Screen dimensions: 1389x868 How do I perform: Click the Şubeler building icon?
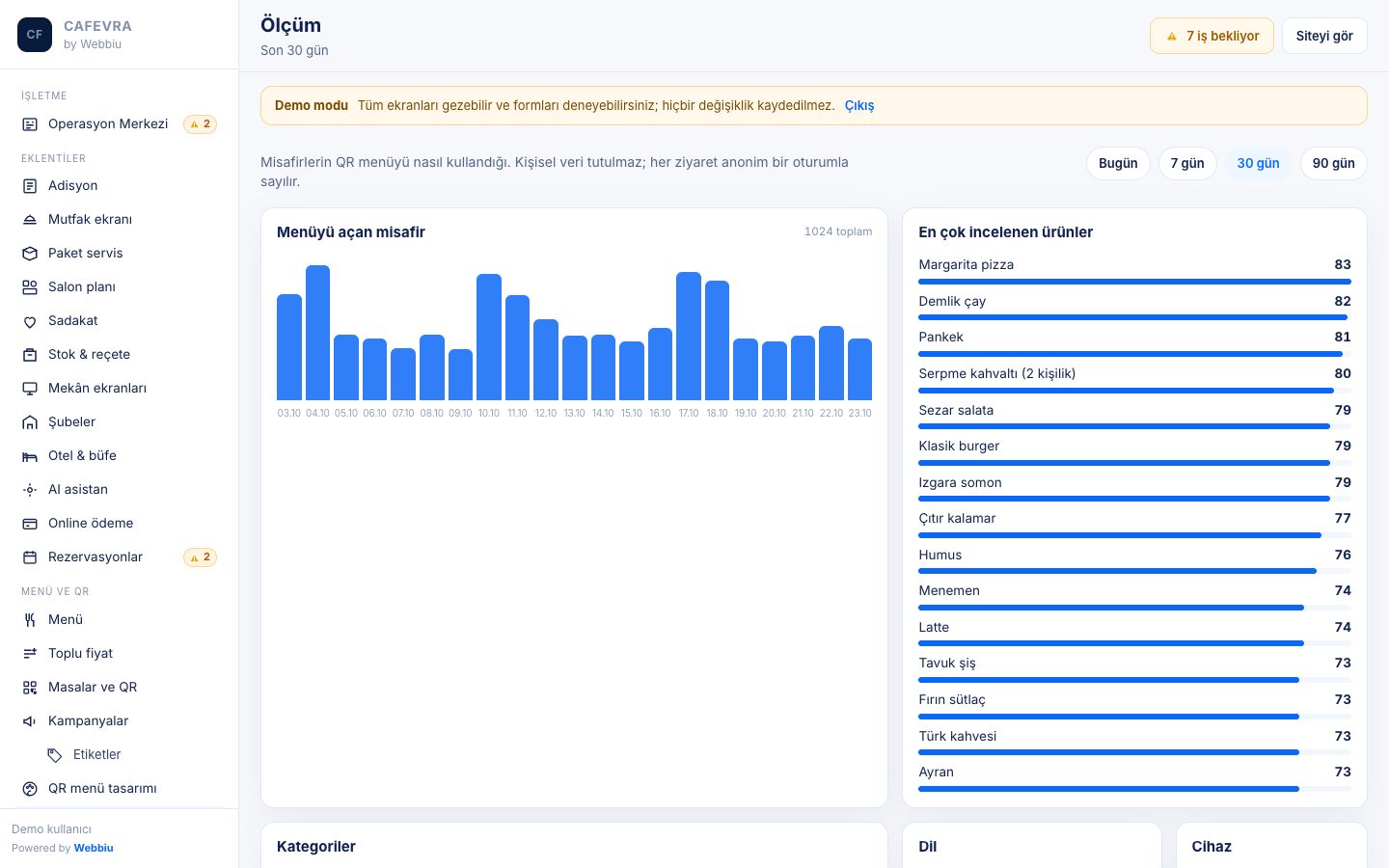click(30, 422)
